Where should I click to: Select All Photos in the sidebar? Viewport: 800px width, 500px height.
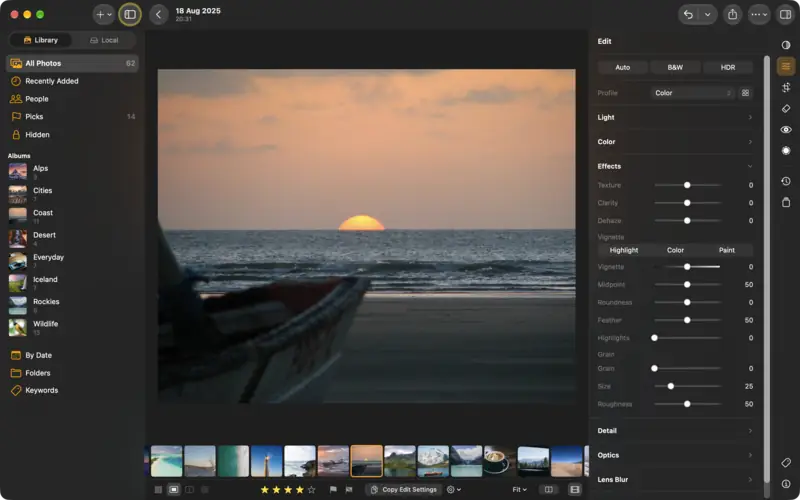[72, 63]
